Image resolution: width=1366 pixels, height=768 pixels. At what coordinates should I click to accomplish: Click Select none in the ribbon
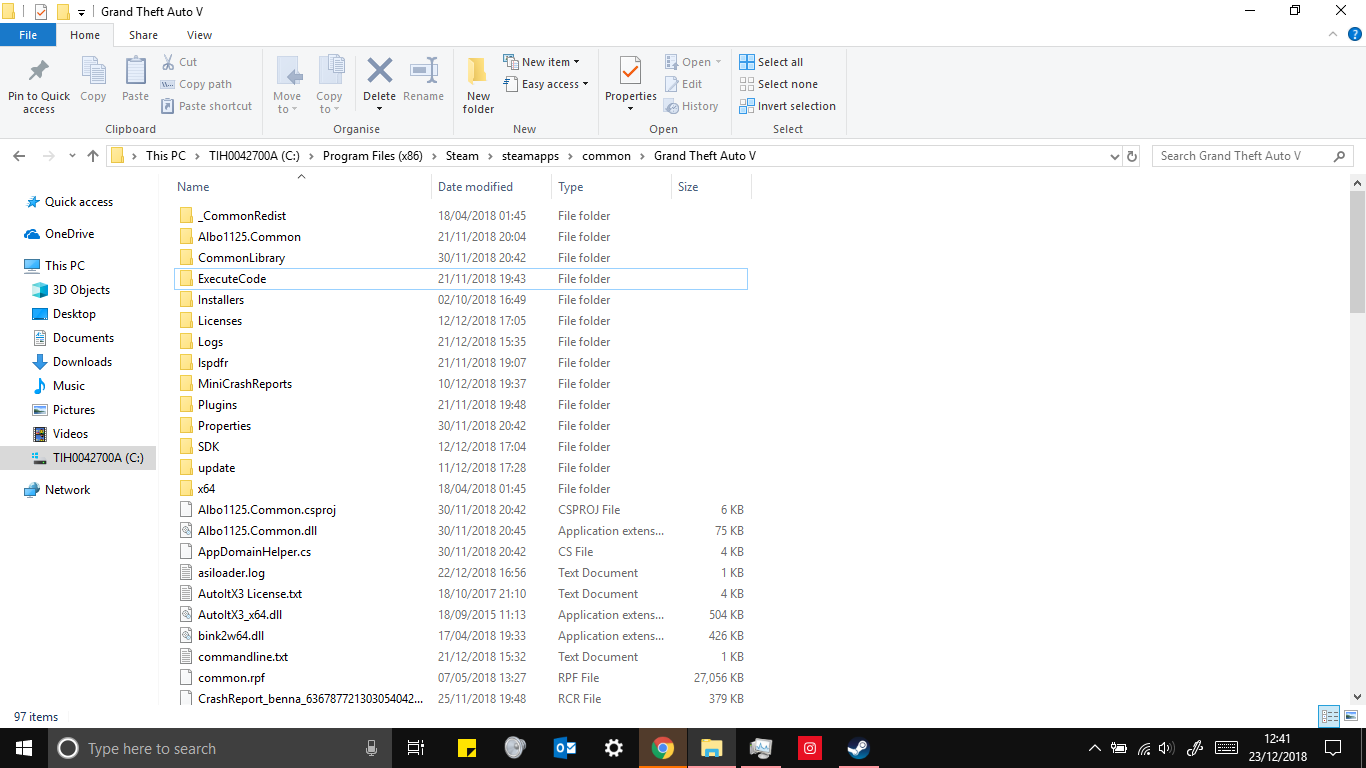[x=778, y=84]
